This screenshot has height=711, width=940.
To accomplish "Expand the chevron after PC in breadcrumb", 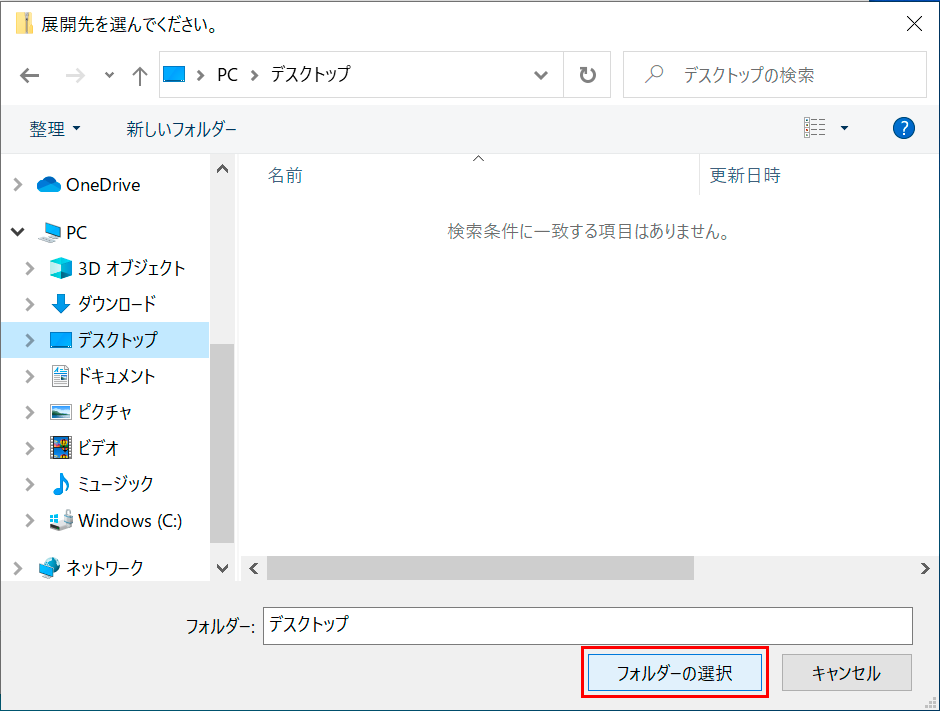I will coord(255,76).
